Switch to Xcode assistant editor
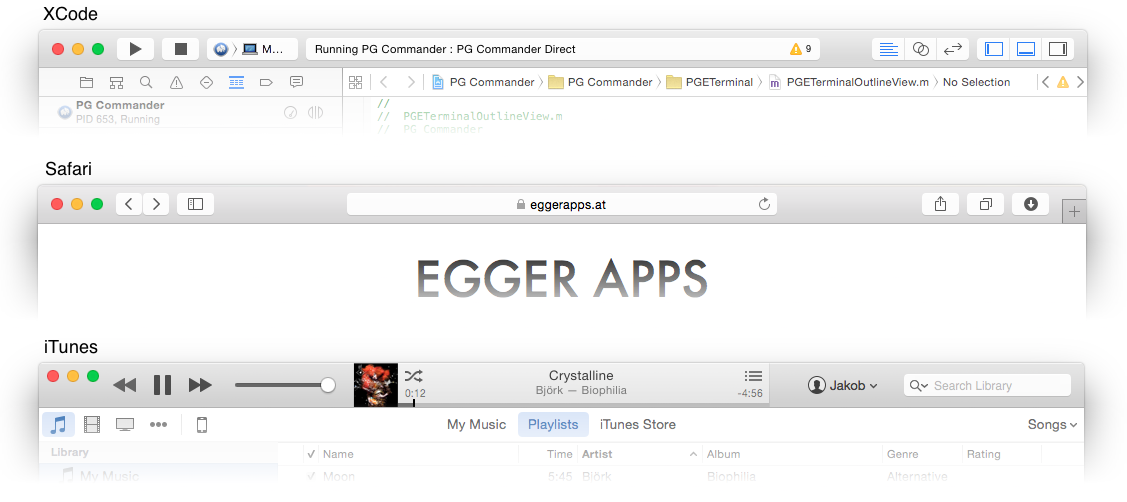 click(921, 49)
